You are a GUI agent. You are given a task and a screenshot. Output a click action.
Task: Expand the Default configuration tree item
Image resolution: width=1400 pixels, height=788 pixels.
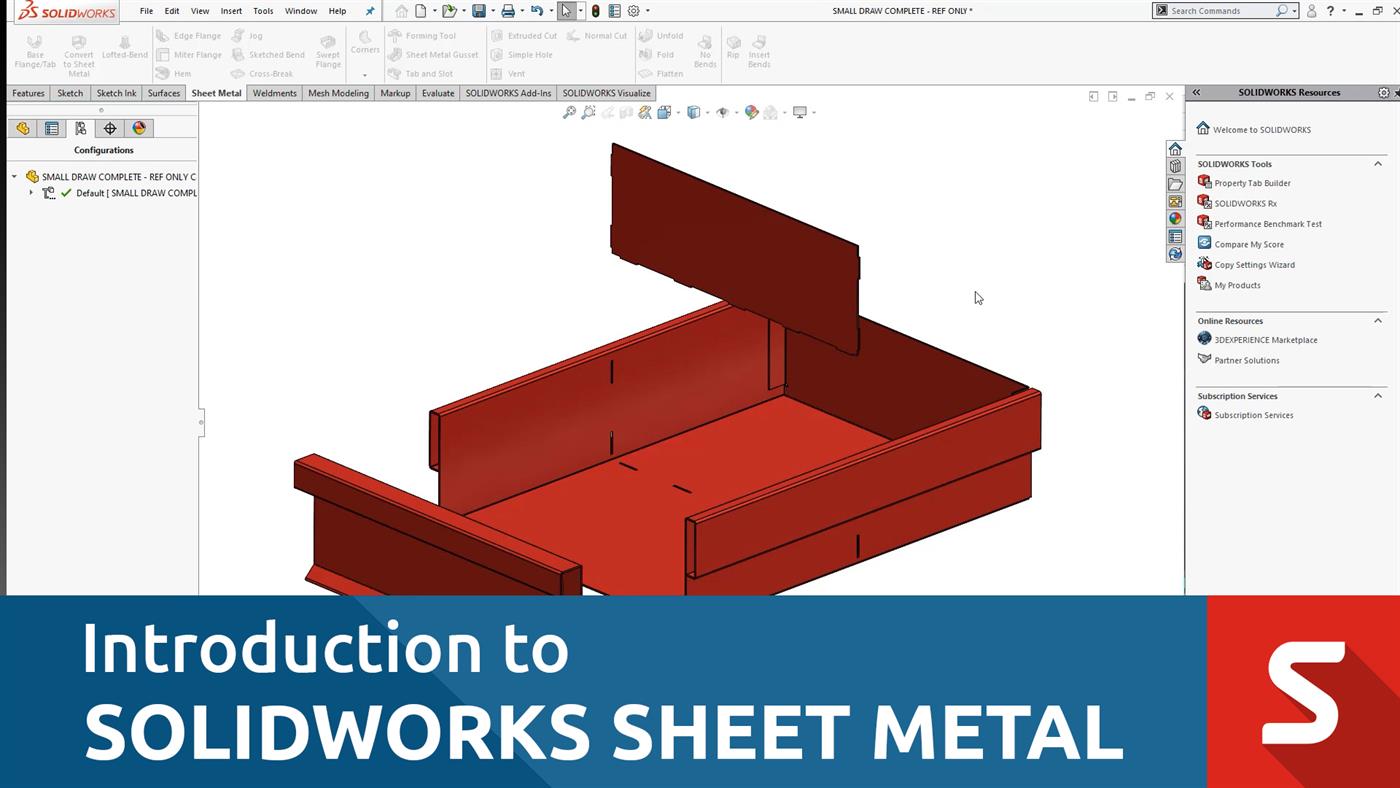pos(30,193)
